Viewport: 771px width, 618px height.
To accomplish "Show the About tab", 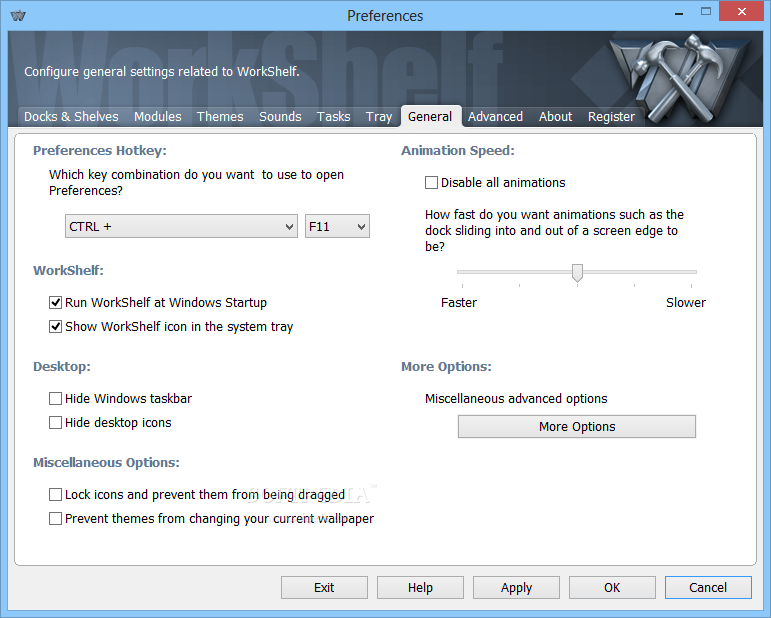I will click(556, 117).
